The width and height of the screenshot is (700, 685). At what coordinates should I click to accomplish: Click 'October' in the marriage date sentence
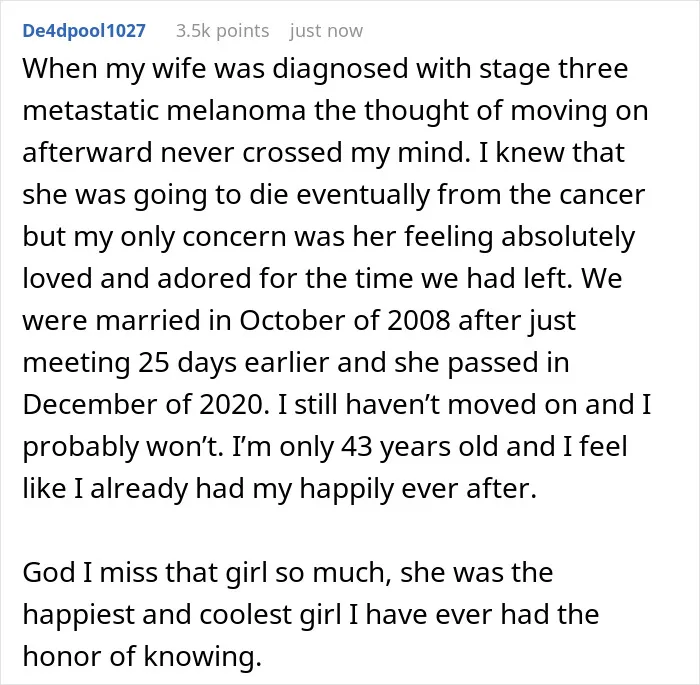(292, 320)
